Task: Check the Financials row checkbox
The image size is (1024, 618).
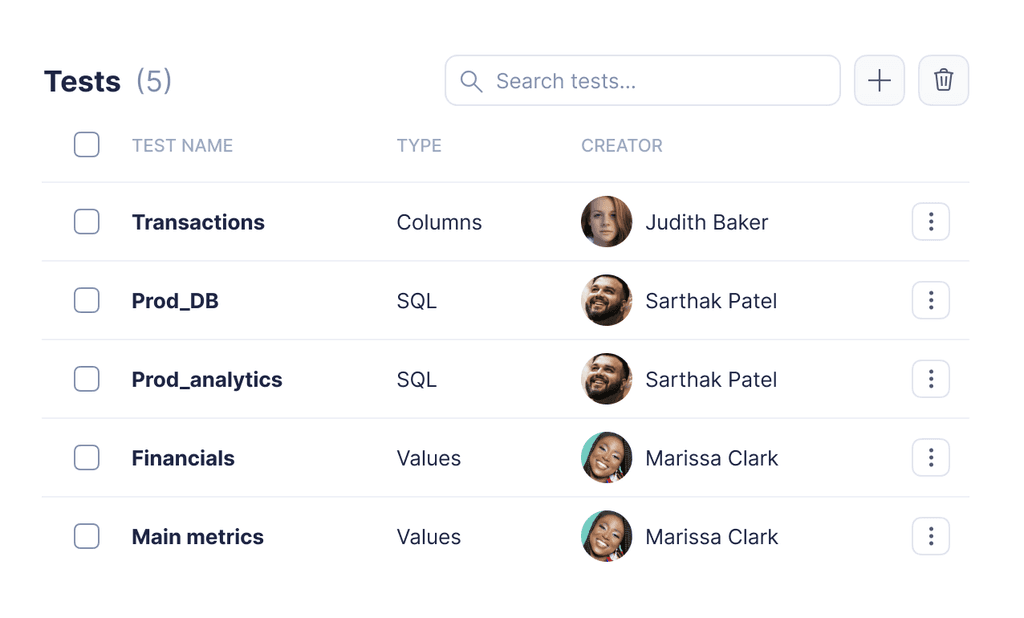Action: tap(87, 457)
